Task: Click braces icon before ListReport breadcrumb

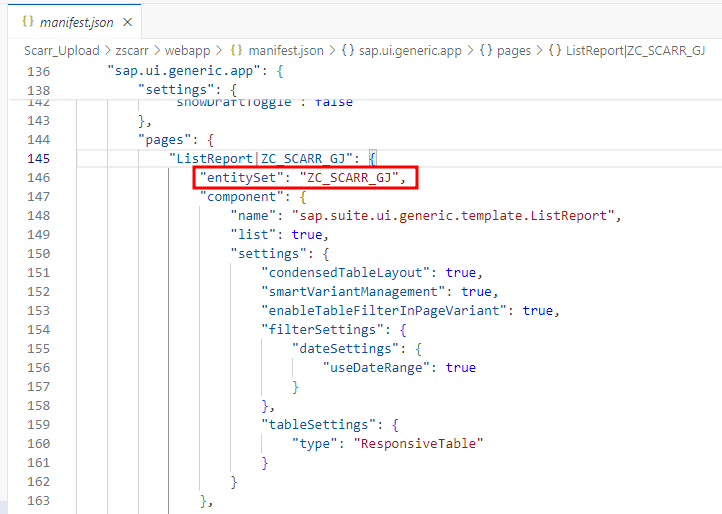Action: point(555,50)
